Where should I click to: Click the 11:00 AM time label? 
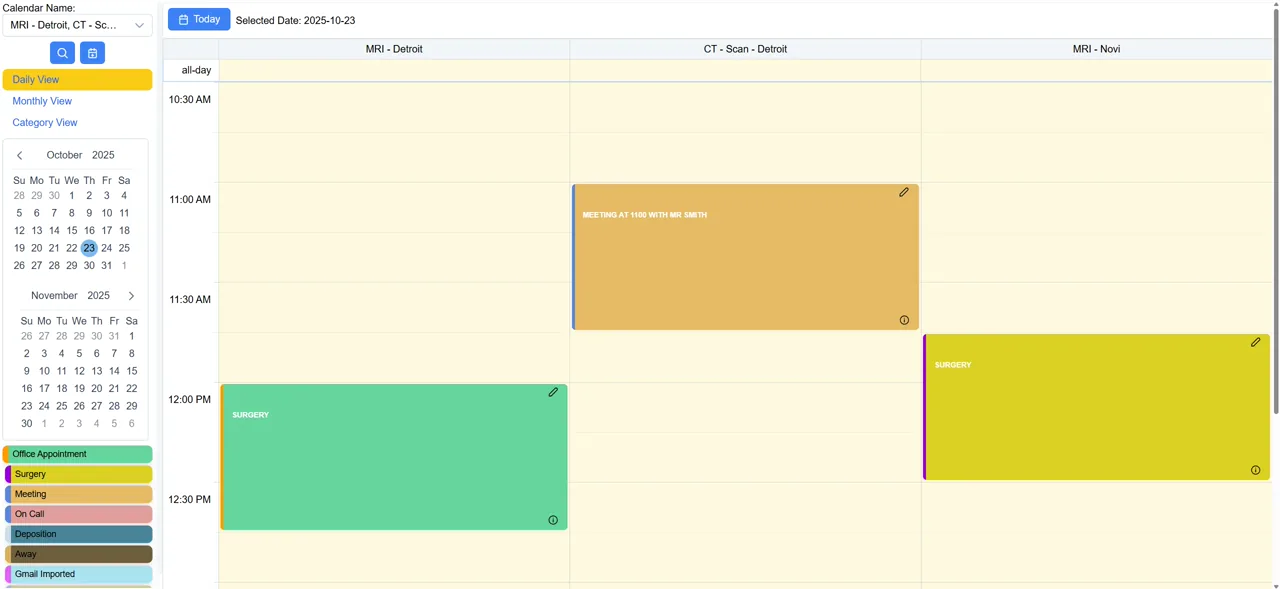[x=190, y=200]
